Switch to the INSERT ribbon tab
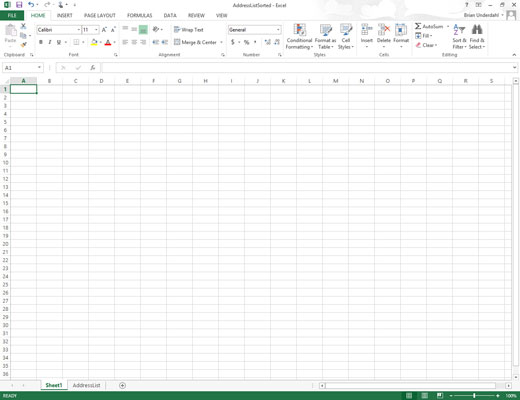This screenshot has height=400, width=520. [64, 15]
